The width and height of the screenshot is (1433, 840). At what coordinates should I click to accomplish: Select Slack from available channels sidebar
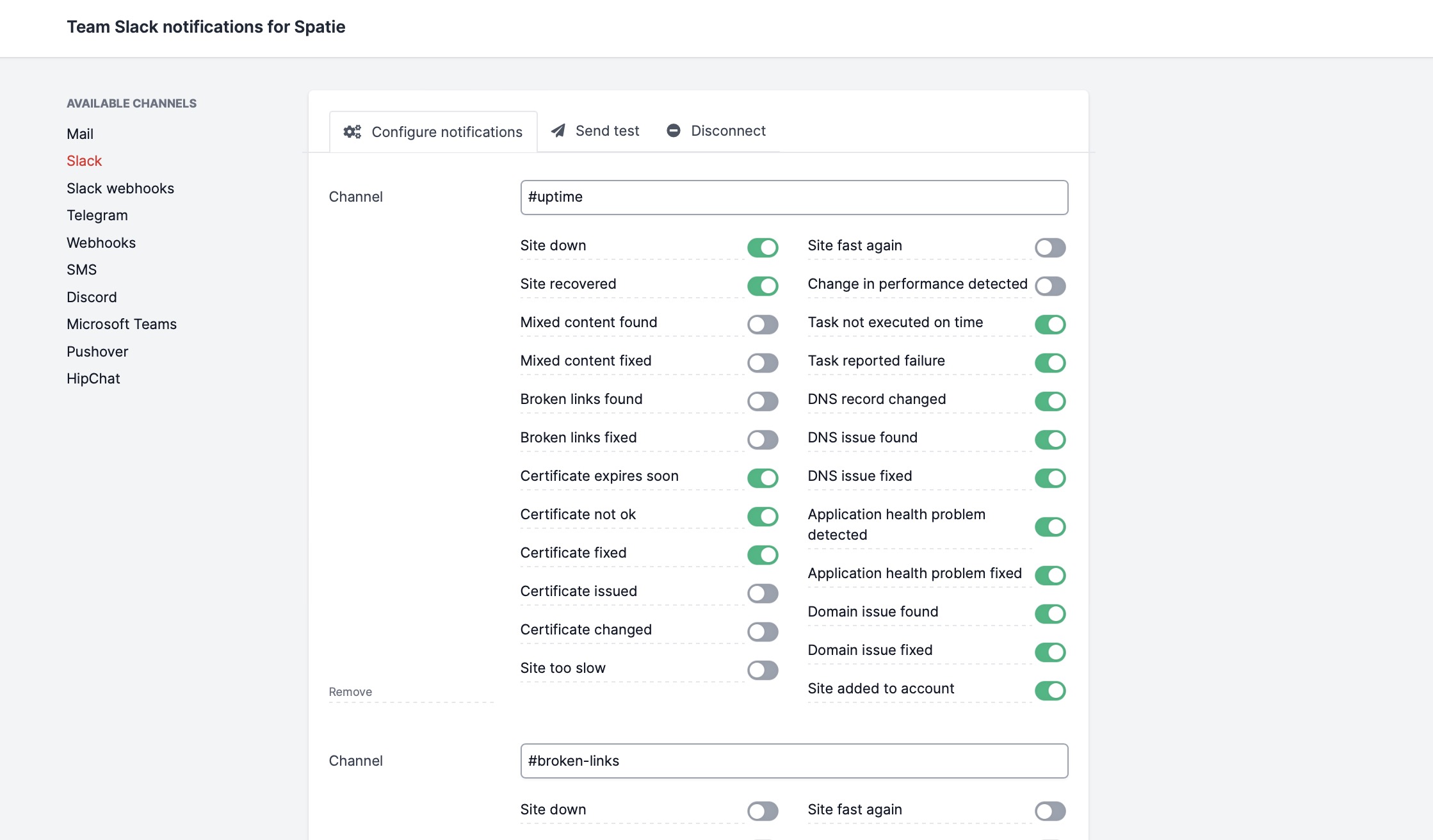click(82, 160)
